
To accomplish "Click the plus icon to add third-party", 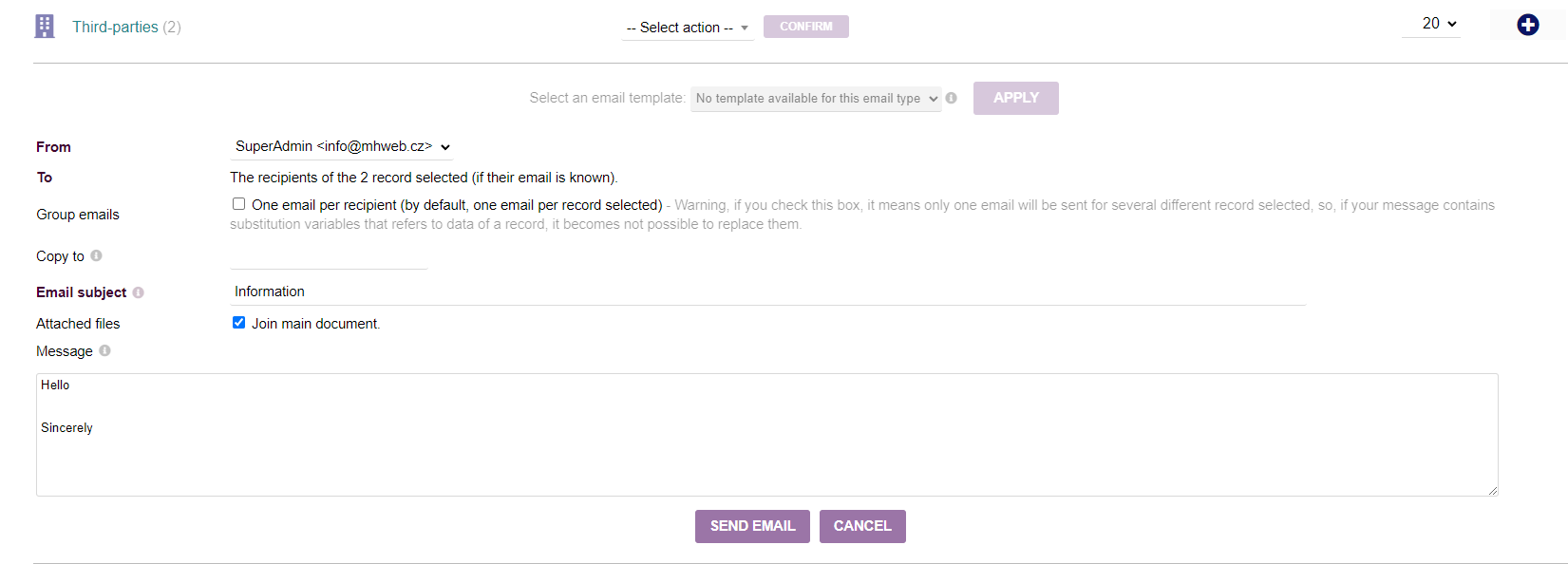I will coord(1527,25).
